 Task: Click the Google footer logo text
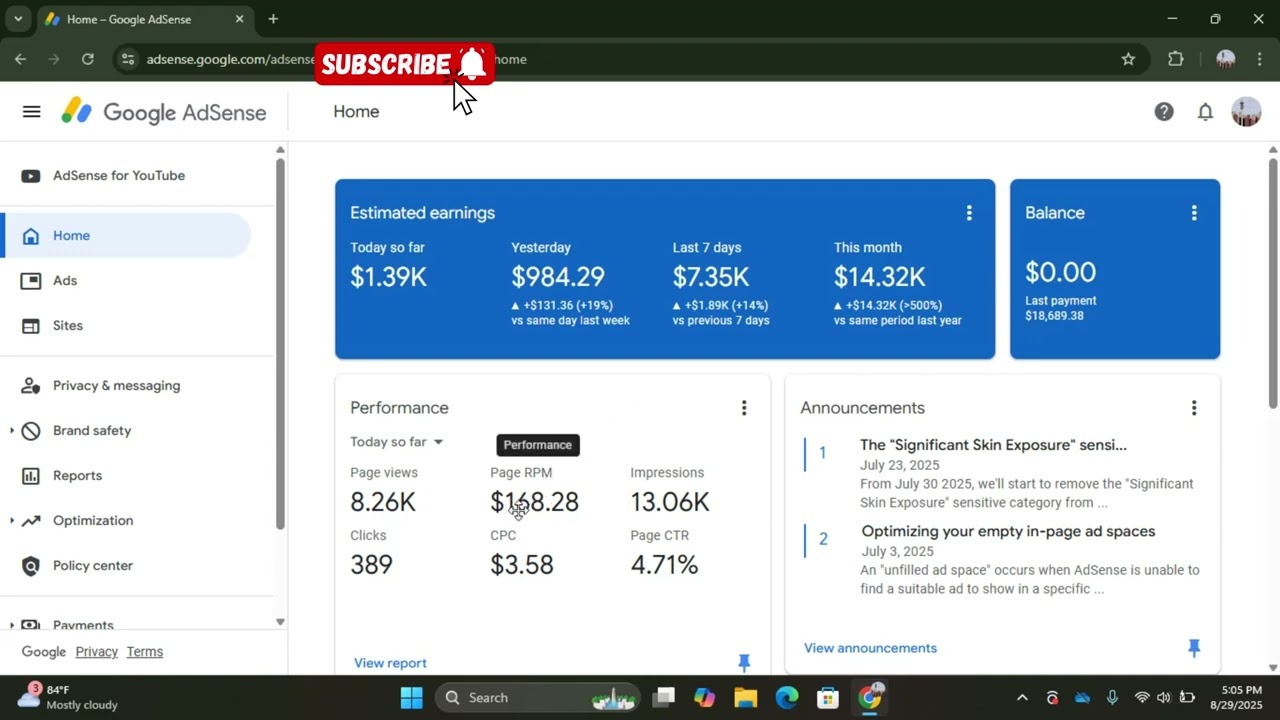[x=44, y=652]
